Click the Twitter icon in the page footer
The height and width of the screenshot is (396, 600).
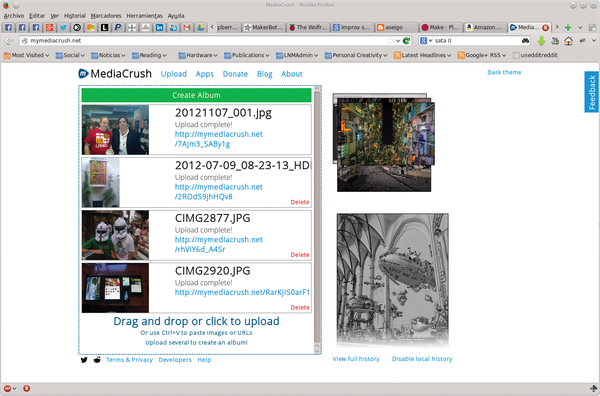point(84,360)
